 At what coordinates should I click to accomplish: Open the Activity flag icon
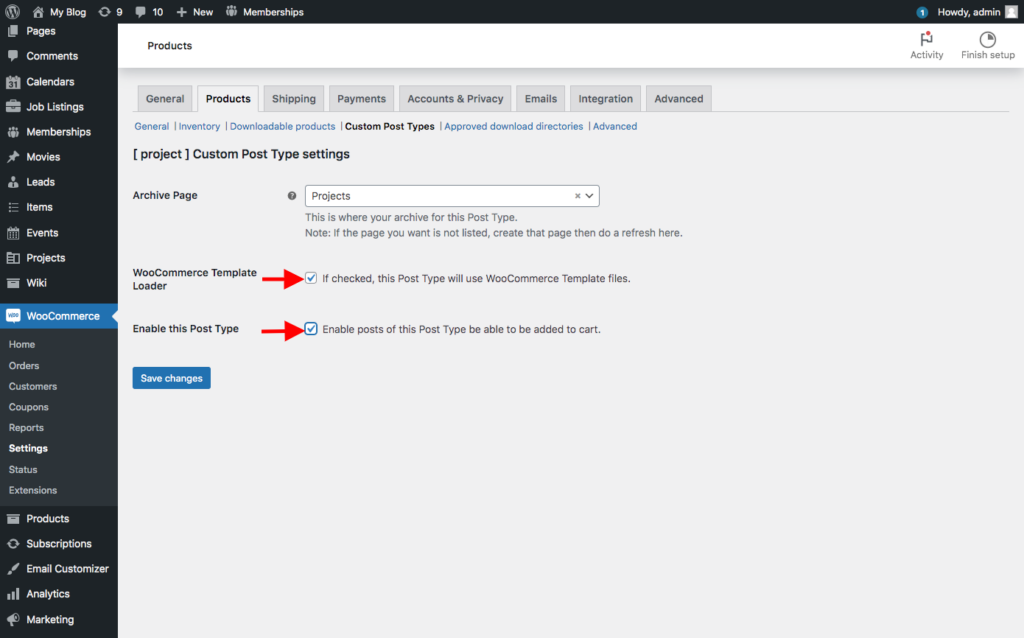926,39
